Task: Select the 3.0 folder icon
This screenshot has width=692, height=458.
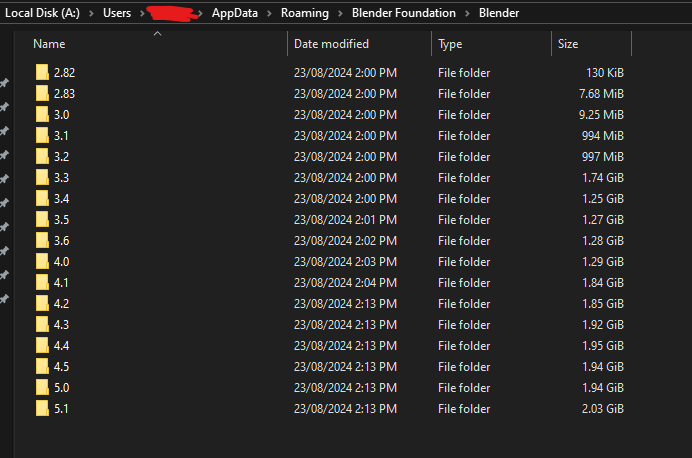Action: pos(42,115)
